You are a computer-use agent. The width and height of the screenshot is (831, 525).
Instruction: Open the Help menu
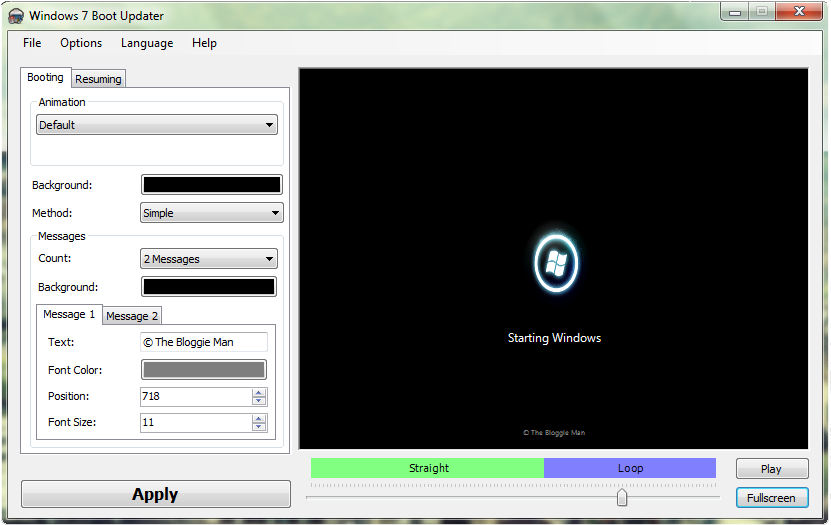204,43
